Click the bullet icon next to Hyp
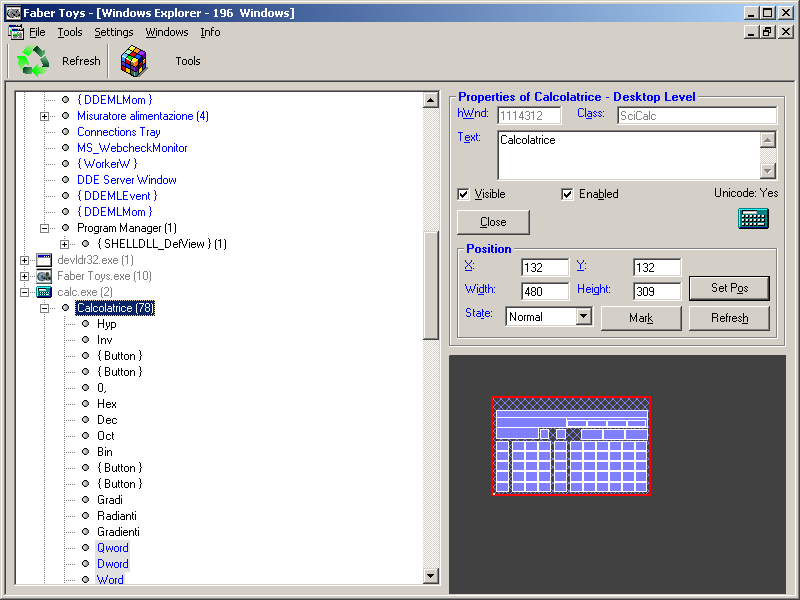 86,324
